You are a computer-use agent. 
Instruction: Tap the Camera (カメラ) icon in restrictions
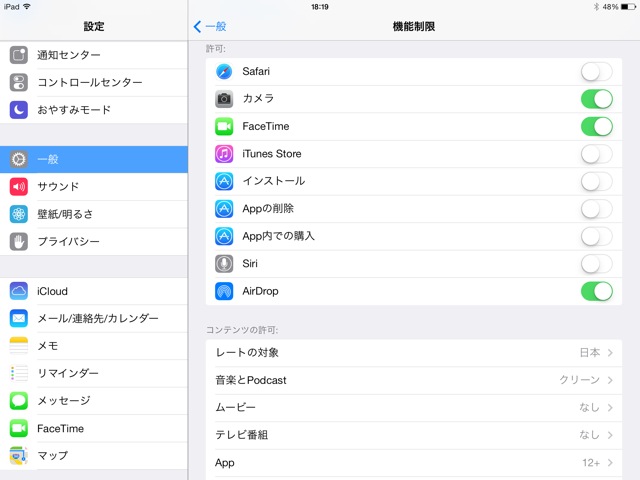tap(224, 99)
